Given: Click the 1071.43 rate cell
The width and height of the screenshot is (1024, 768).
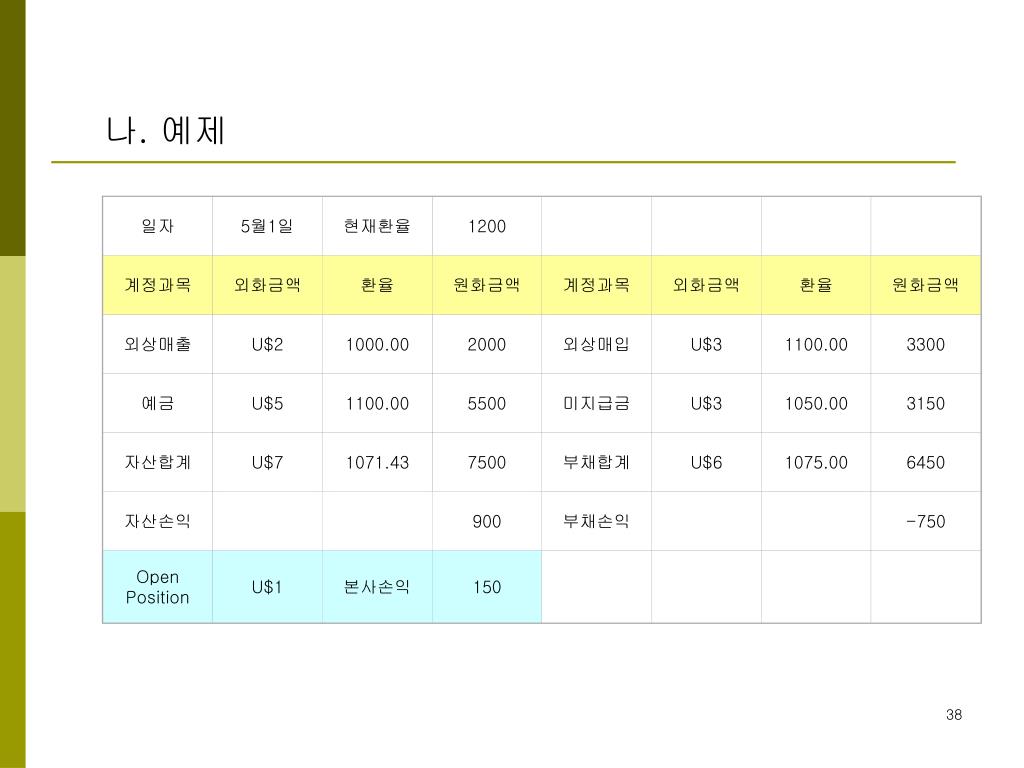Looking at the screenshot, I should coord(377,462).
